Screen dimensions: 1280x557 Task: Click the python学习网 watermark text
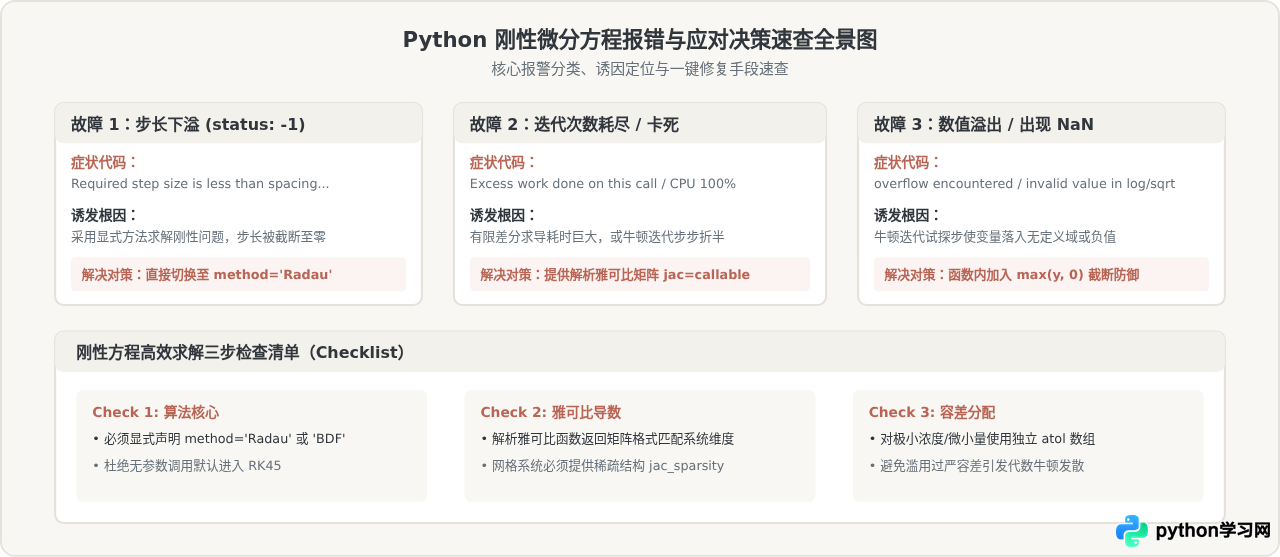[x=1212, y=531]
